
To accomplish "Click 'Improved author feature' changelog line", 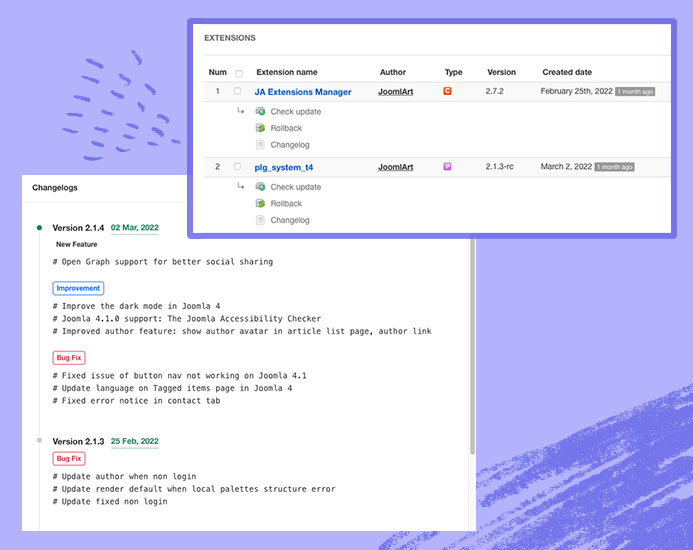I will coord(242,331).
